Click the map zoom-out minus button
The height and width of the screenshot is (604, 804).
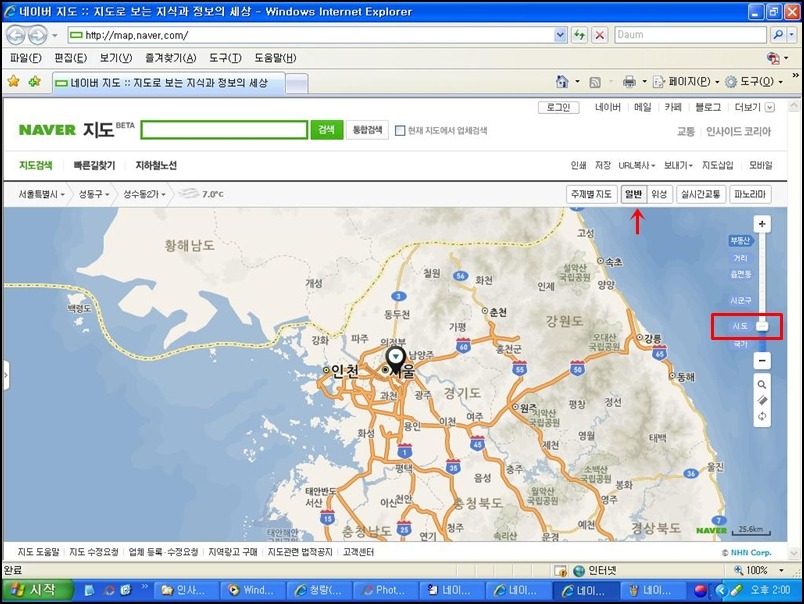click(762, 360)
